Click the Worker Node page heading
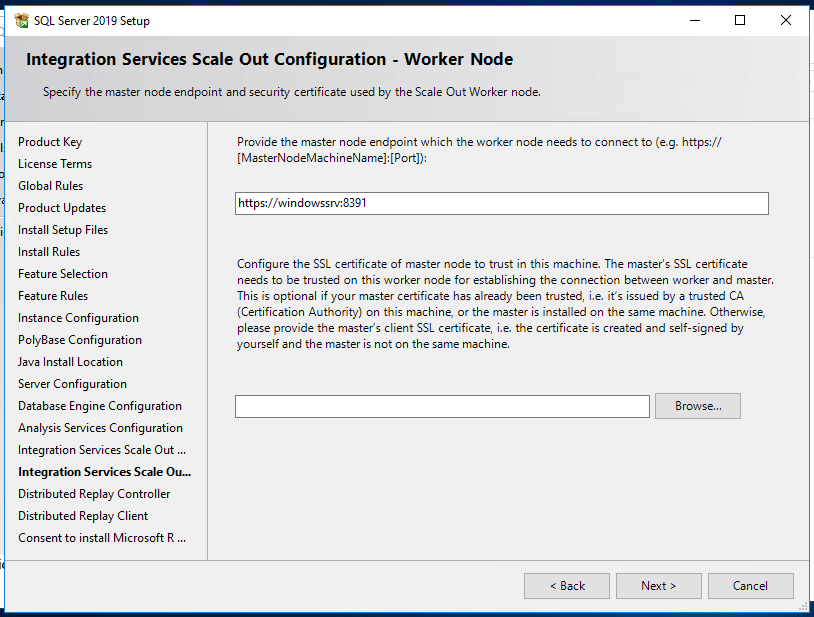 [x=269, y=59]
